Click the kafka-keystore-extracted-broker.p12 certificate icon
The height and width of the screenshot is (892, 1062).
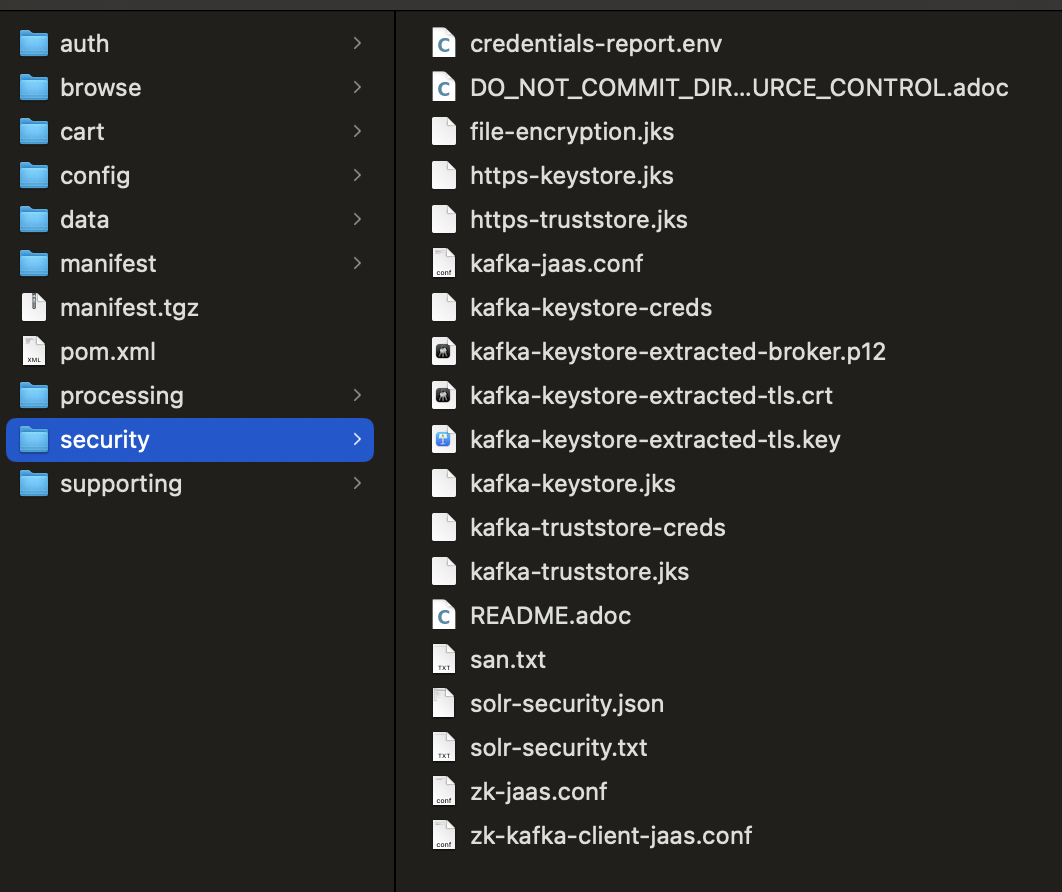tap(444, 352)
